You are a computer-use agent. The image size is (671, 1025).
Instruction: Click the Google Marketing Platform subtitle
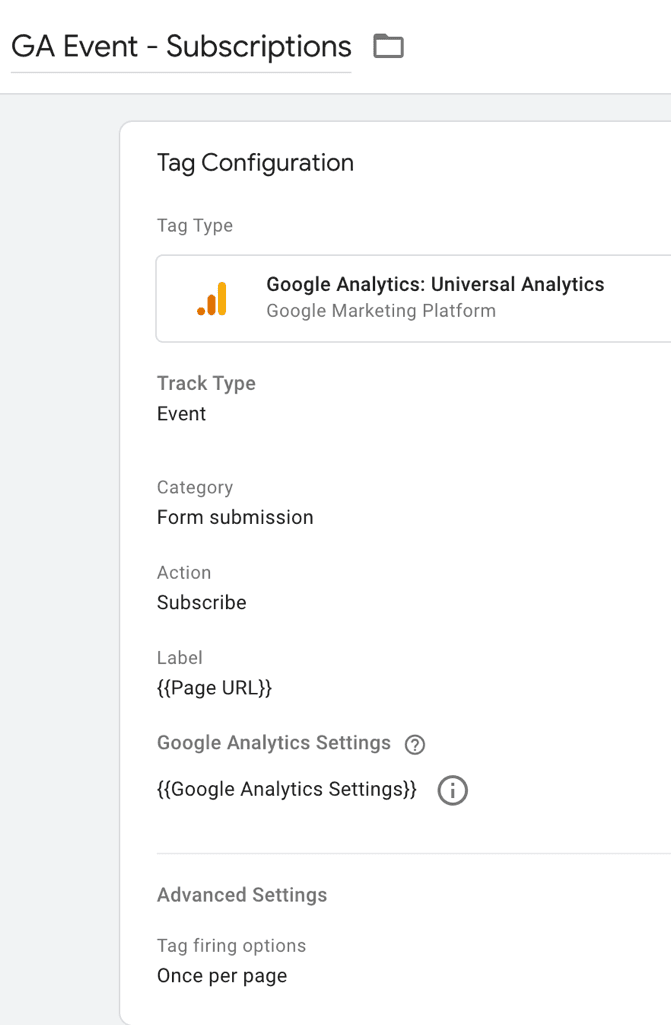381,311
